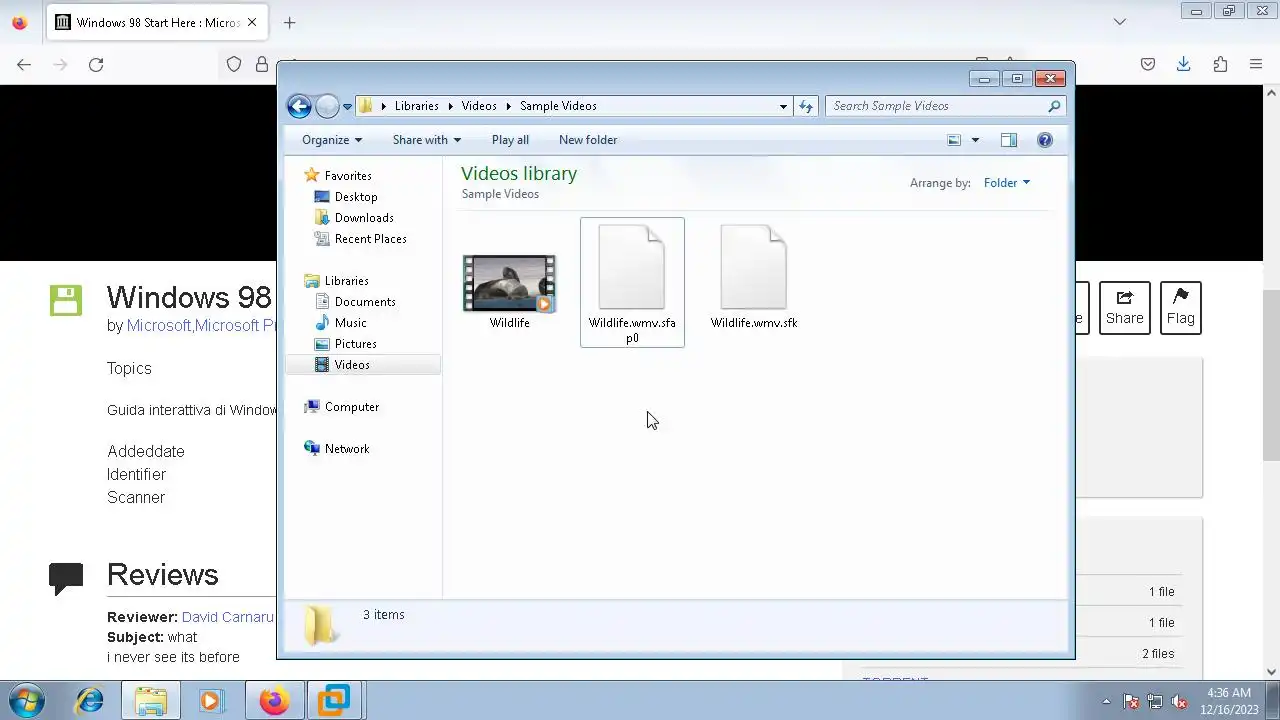Go back in Firefox
This screenshot has height=720, width=1280.
(24, 64)
